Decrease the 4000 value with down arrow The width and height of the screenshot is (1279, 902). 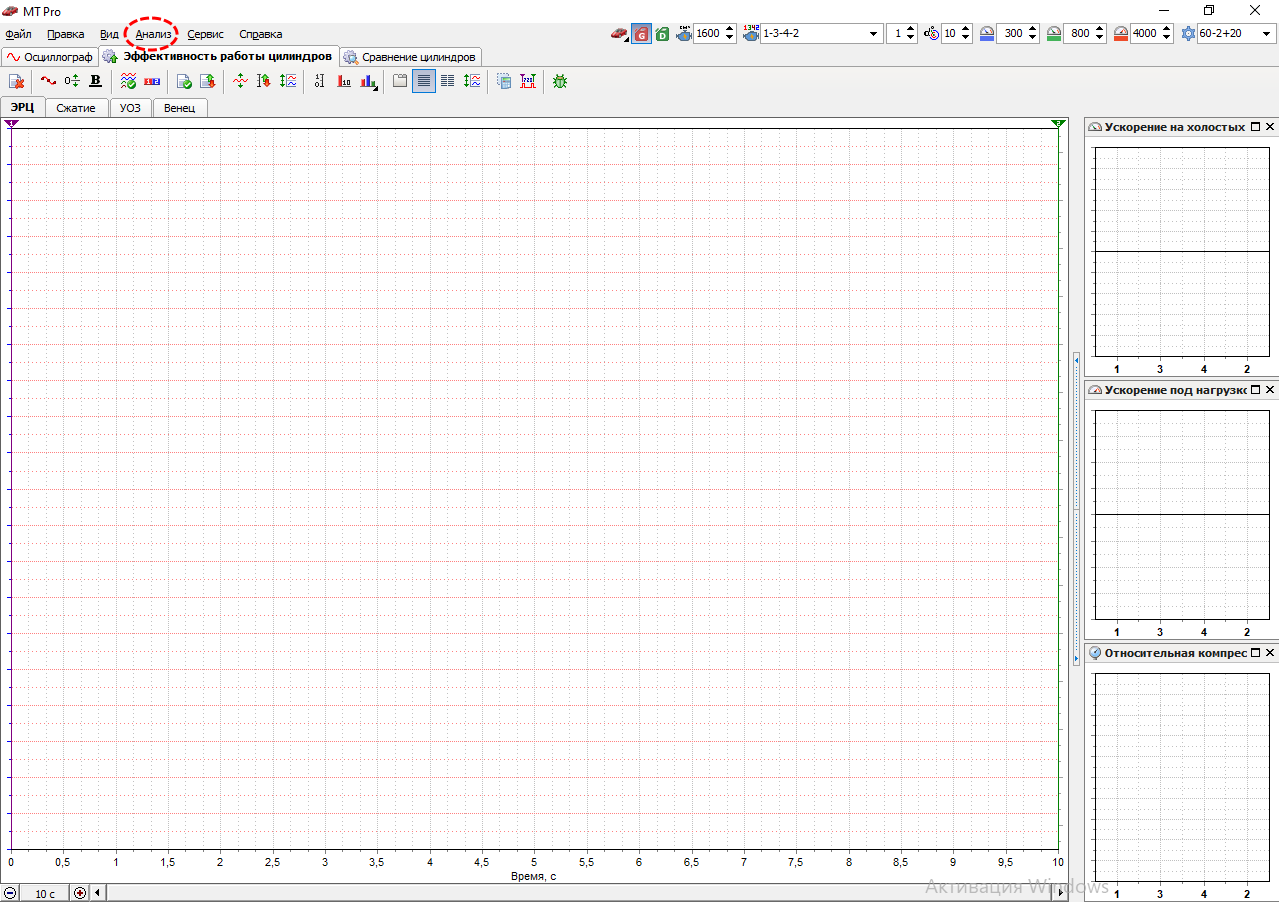point(1167,38)
